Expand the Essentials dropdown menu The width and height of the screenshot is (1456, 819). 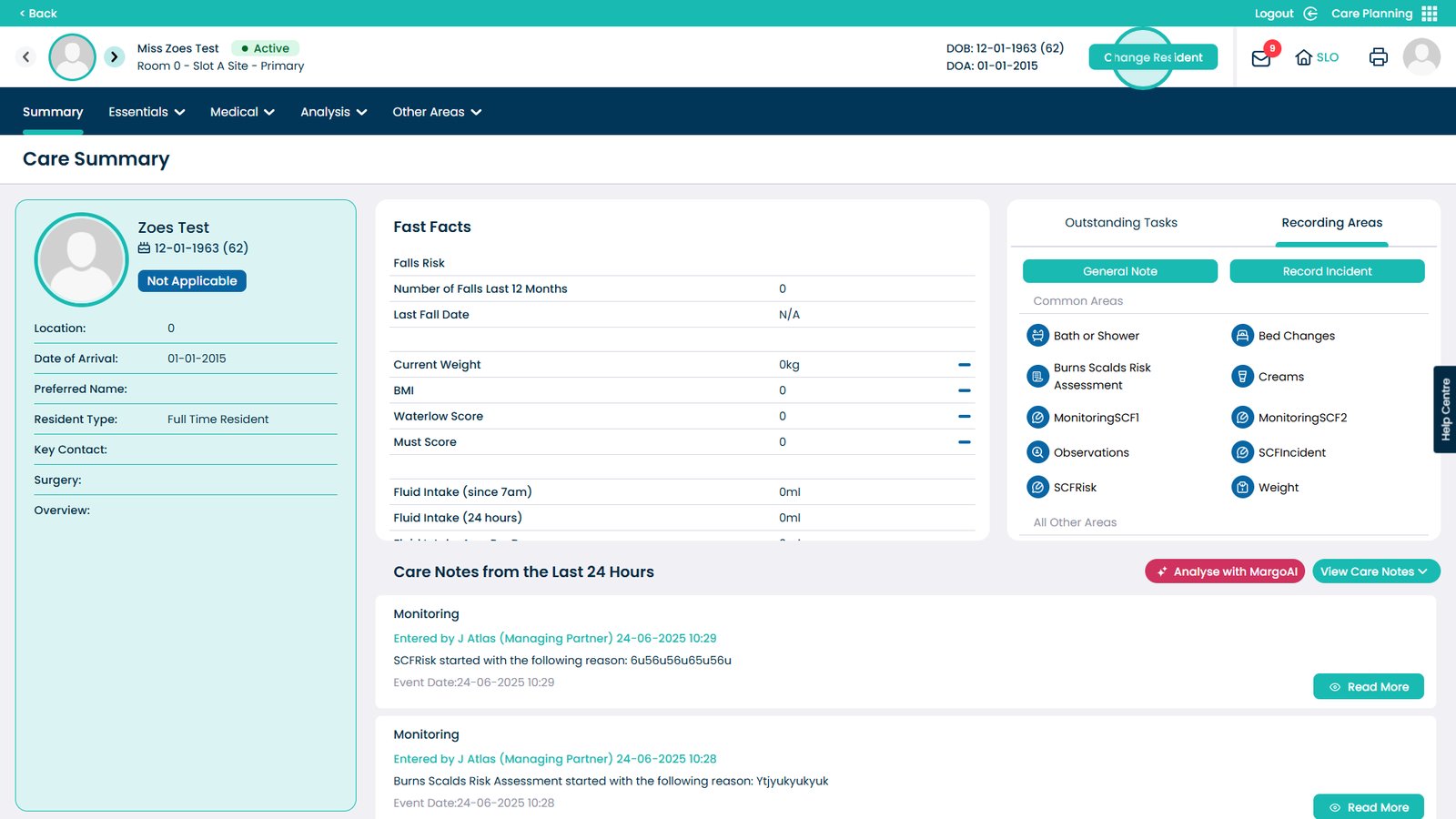pos(147,112)
